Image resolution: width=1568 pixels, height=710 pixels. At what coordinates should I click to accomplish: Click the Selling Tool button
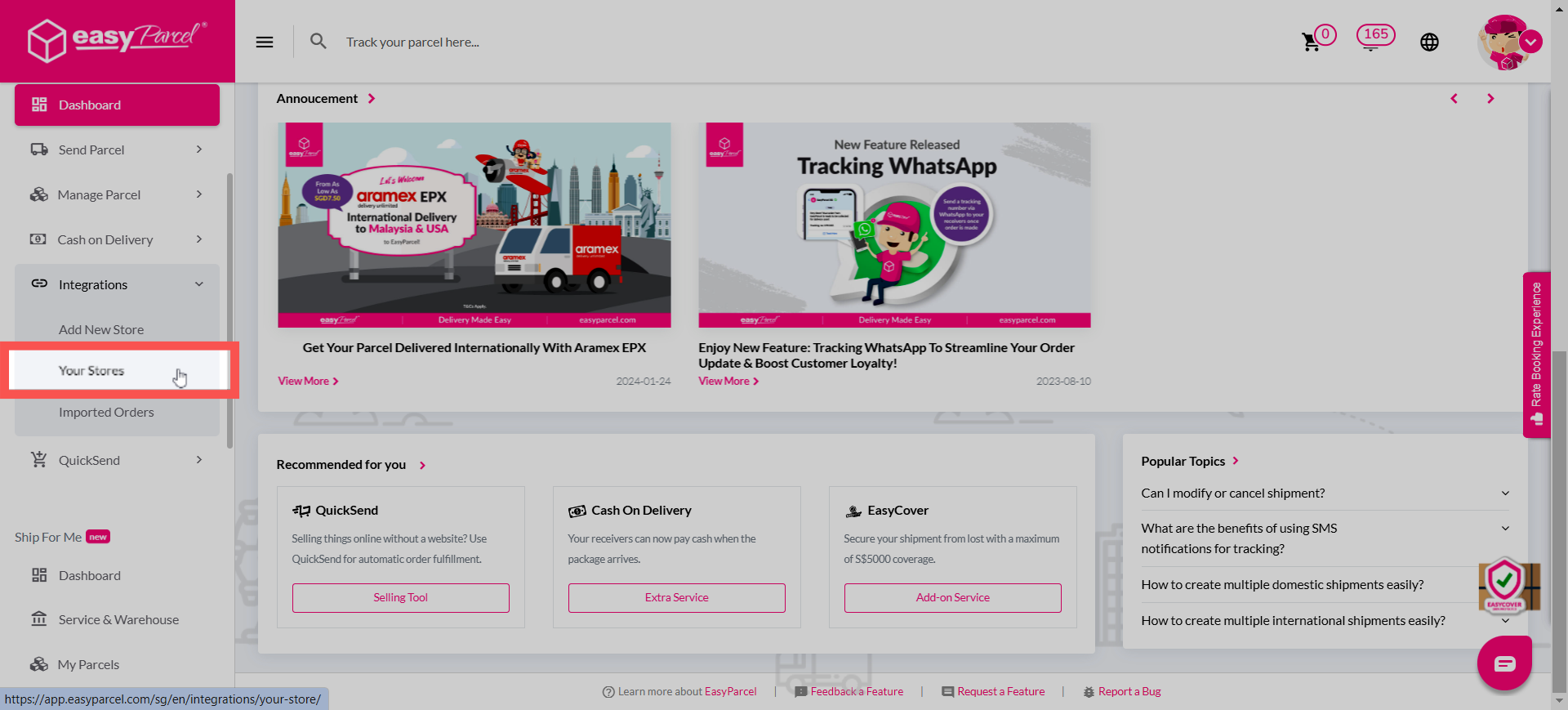click(x=401, y=597)
